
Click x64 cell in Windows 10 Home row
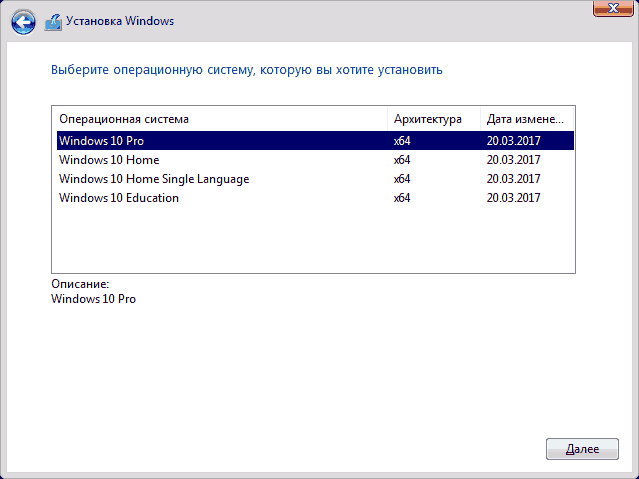point(403,160)
